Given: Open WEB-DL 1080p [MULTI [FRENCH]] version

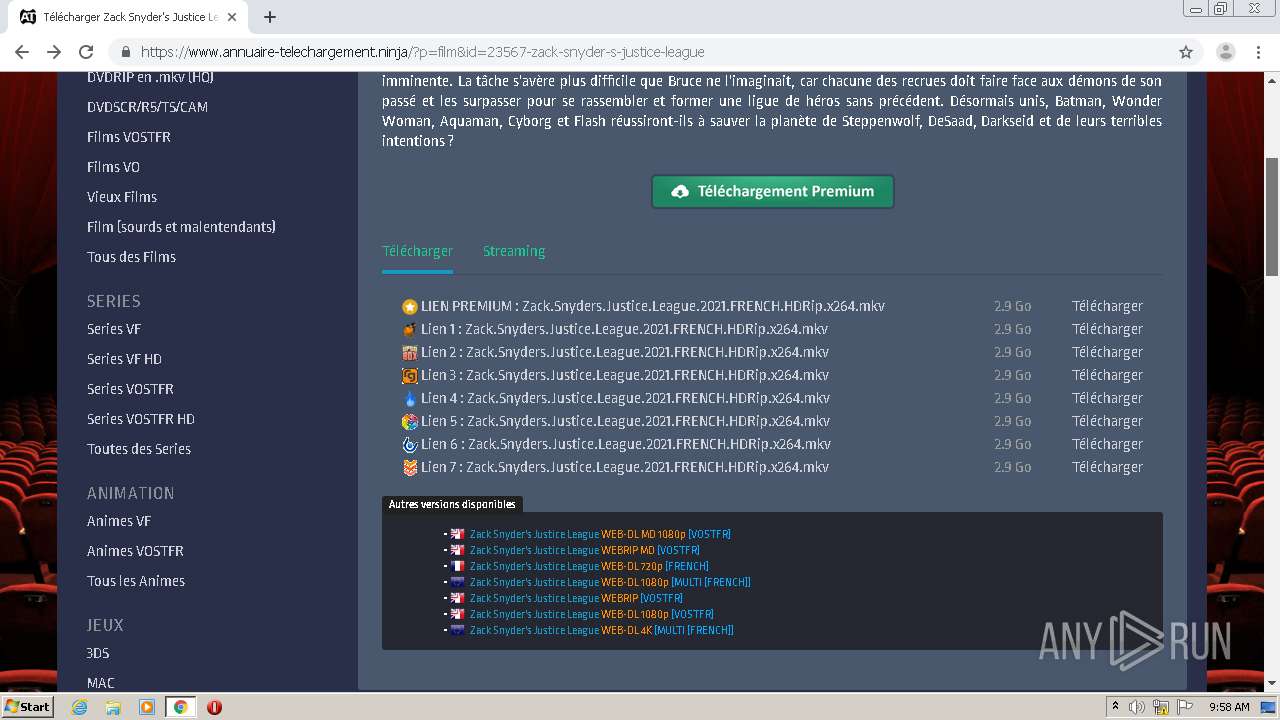Looking at the screenshot, I should pyautogui.click(x=610, y=582).
